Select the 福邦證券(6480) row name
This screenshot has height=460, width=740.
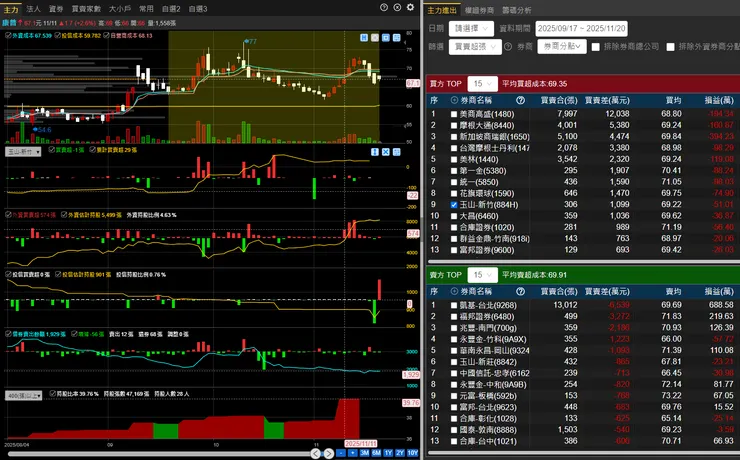(x=487, y=317)
